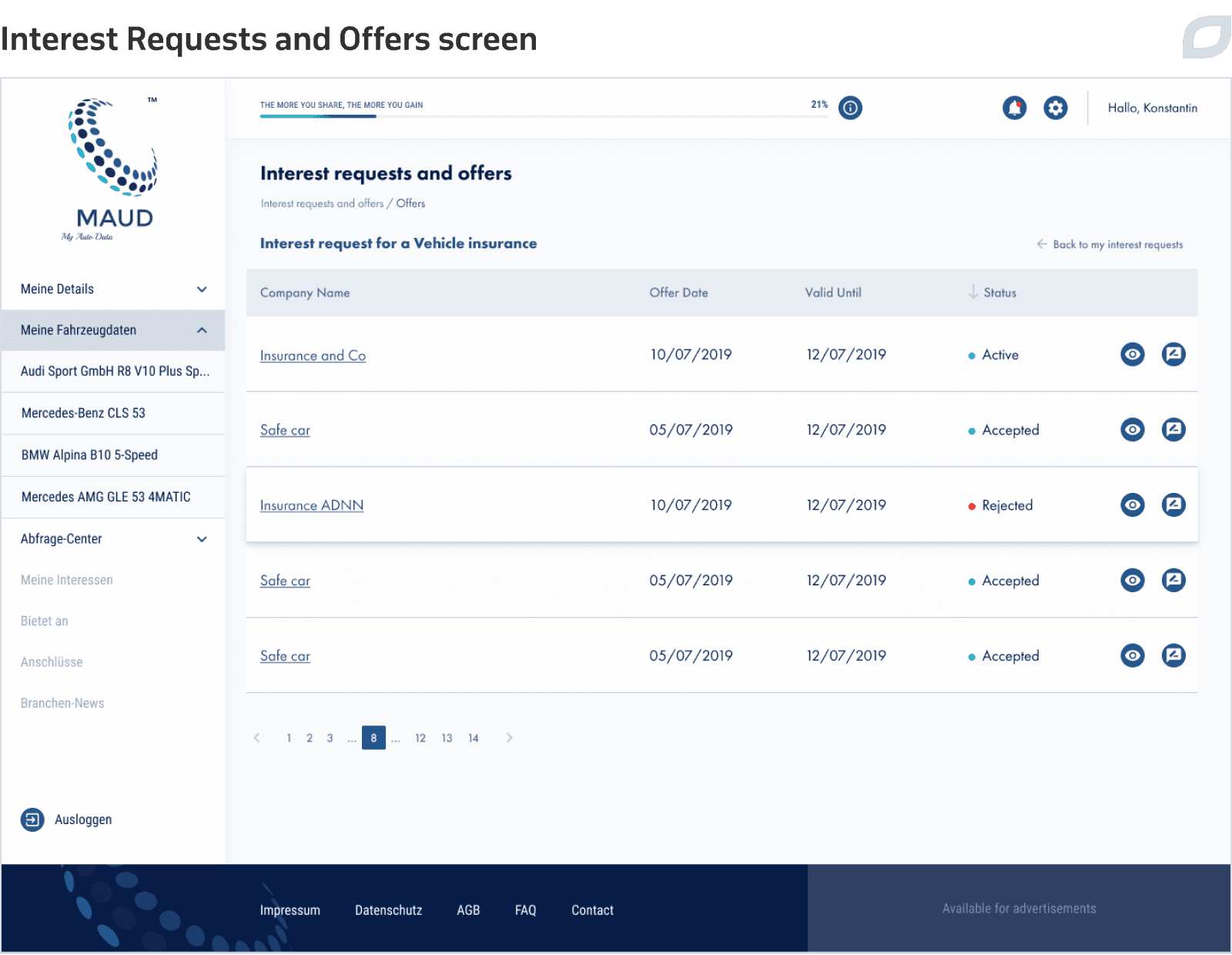Click 'Hallo, Konstantin' user greeting

pos(1153,108)
